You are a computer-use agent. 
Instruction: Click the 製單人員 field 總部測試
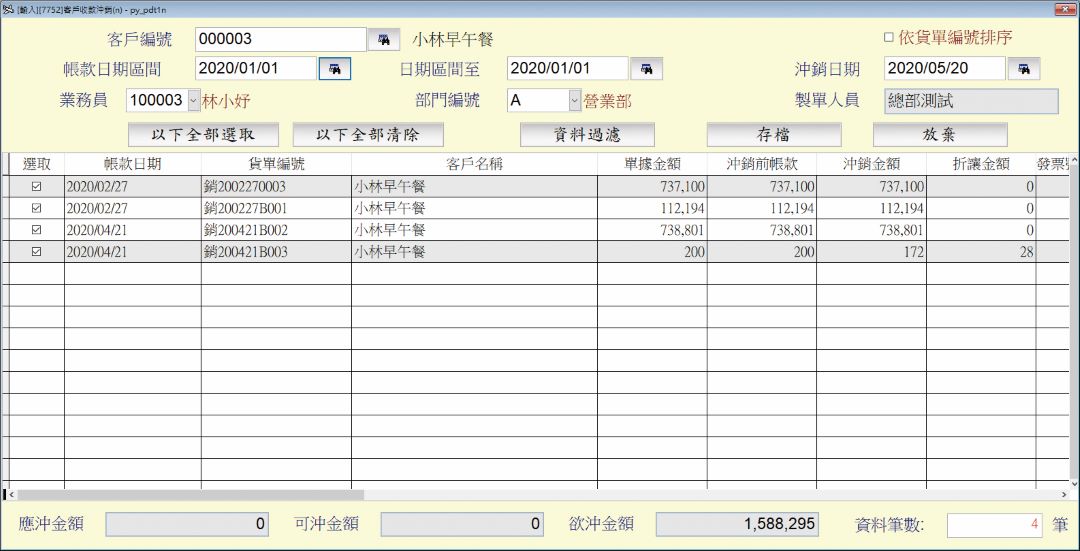point(970,101)
